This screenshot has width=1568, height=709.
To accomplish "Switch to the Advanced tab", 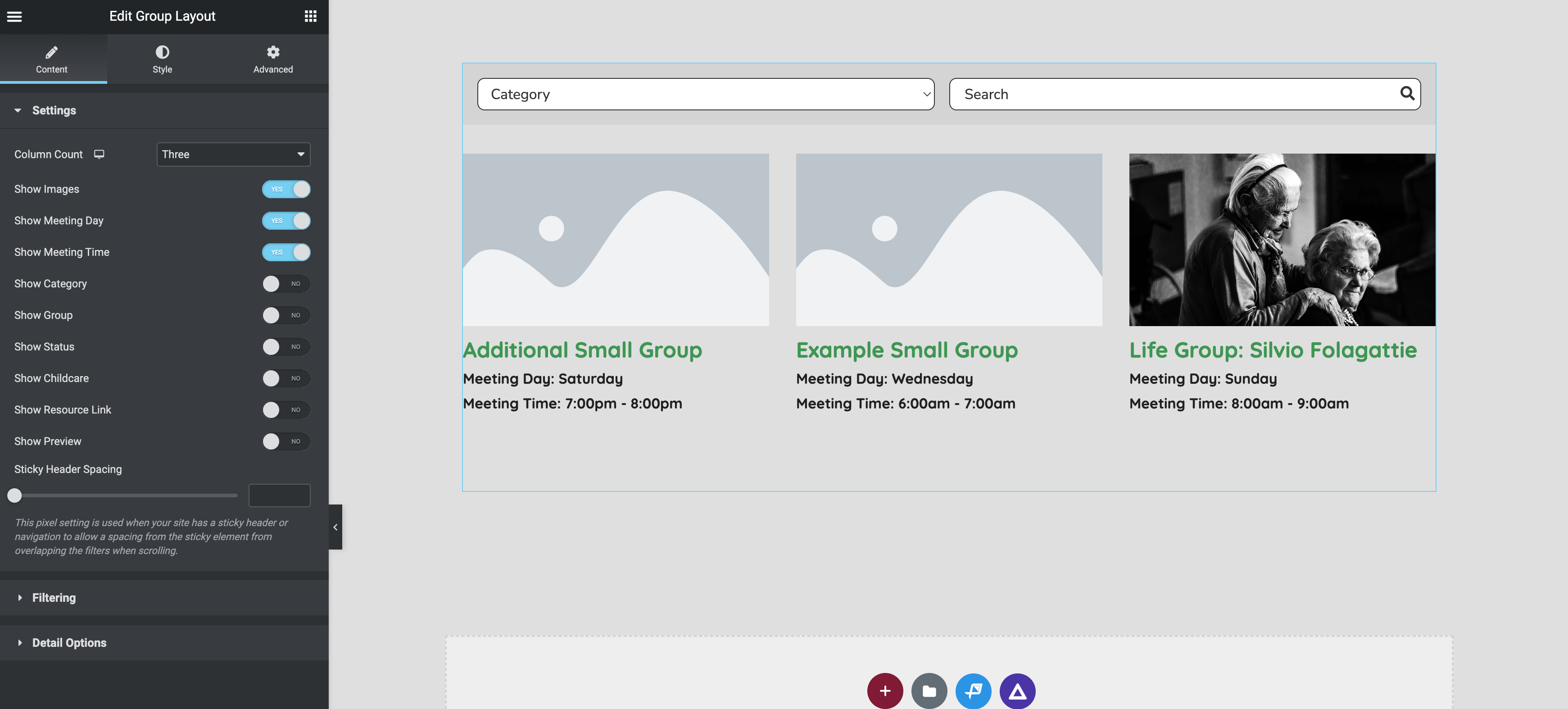I will point(273,59).
